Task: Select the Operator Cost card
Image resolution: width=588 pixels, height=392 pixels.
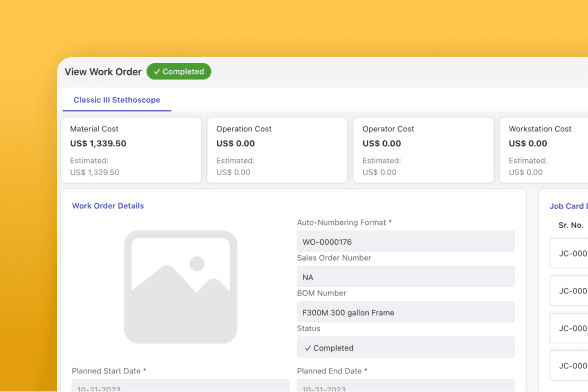Action: click(423, 150)
